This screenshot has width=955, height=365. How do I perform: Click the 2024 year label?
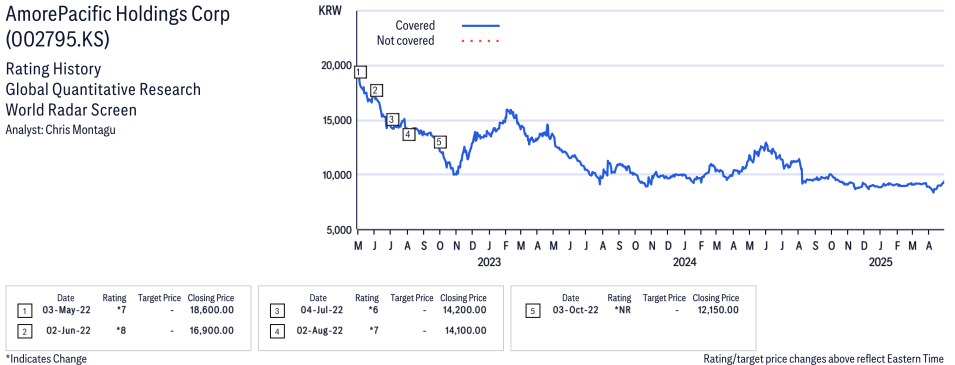pos(685,263)
